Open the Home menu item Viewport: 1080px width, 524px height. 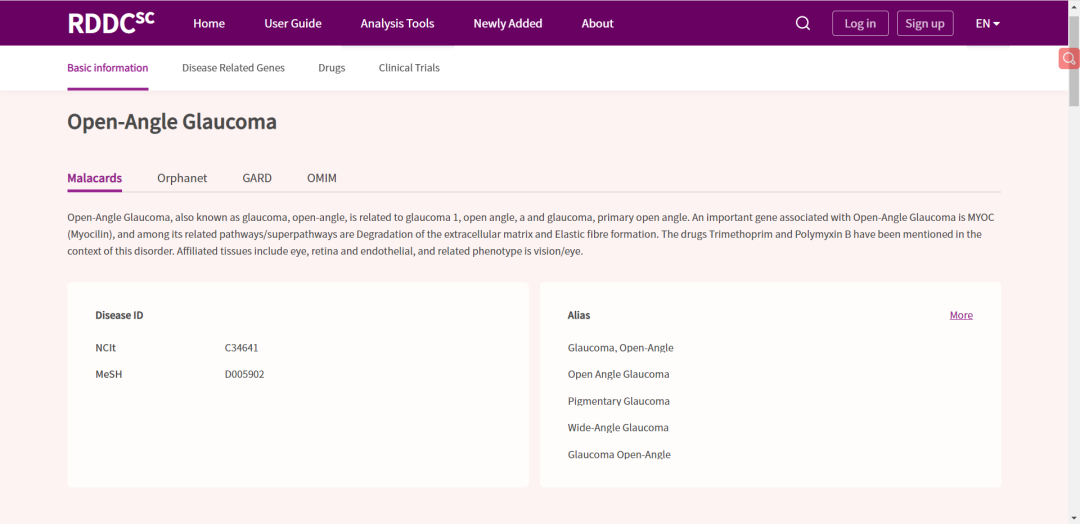pyautogui.click(x=209, y=24)
